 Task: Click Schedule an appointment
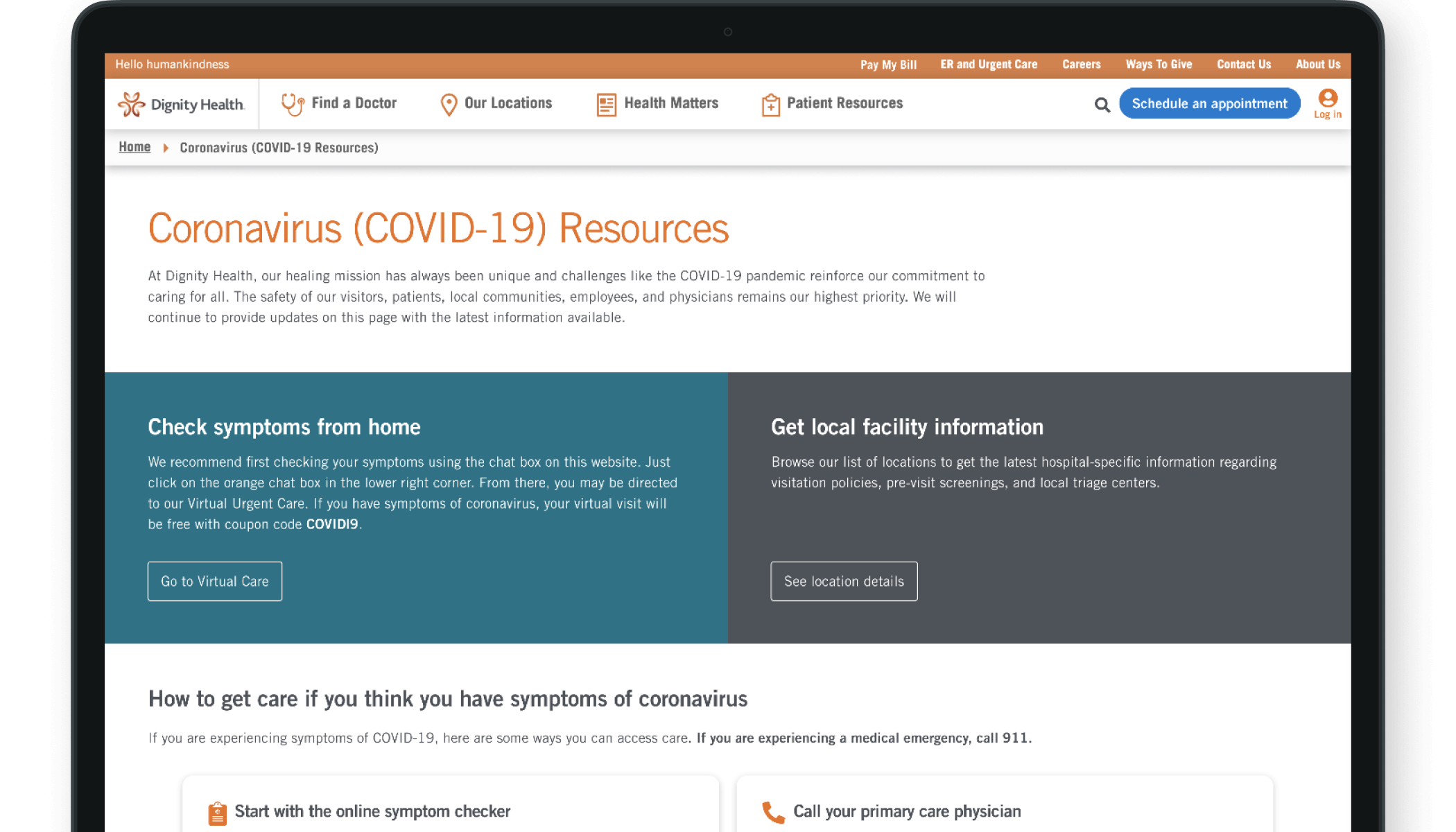1209,103
